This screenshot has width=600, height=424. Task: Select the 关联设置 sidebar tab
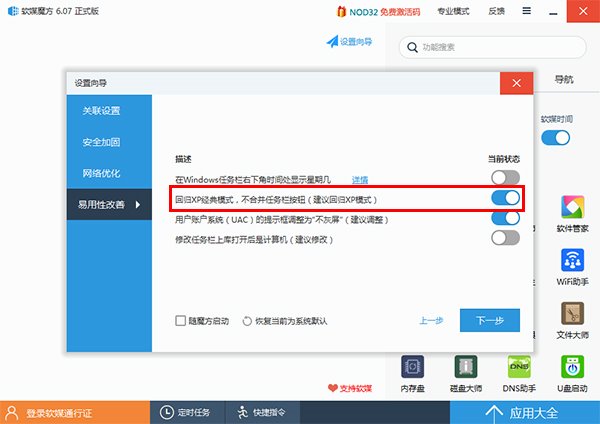(x=109, y=111)
